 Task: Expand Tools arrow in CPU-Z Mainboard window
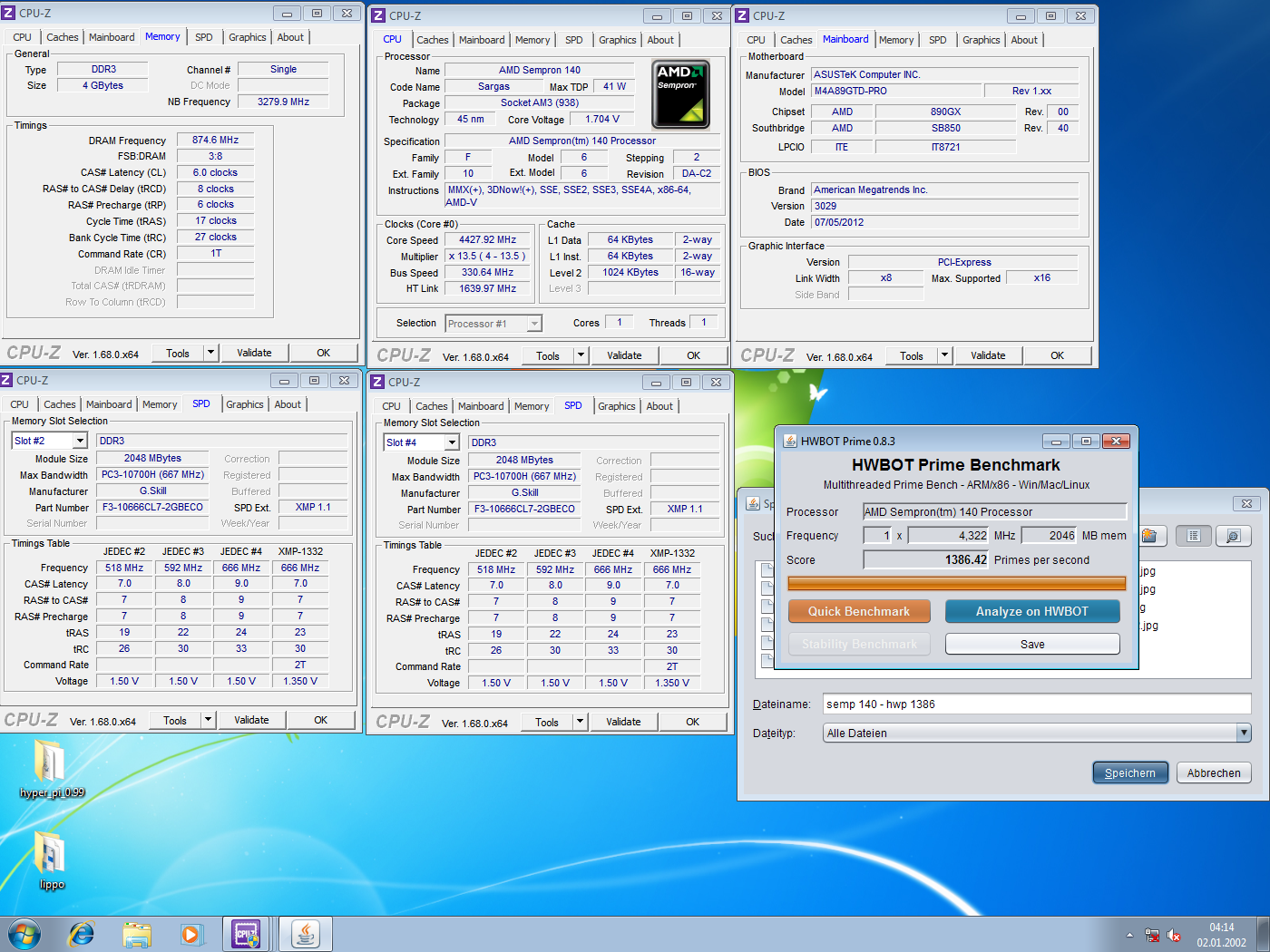pyautogui.click(x=944, y=355)
